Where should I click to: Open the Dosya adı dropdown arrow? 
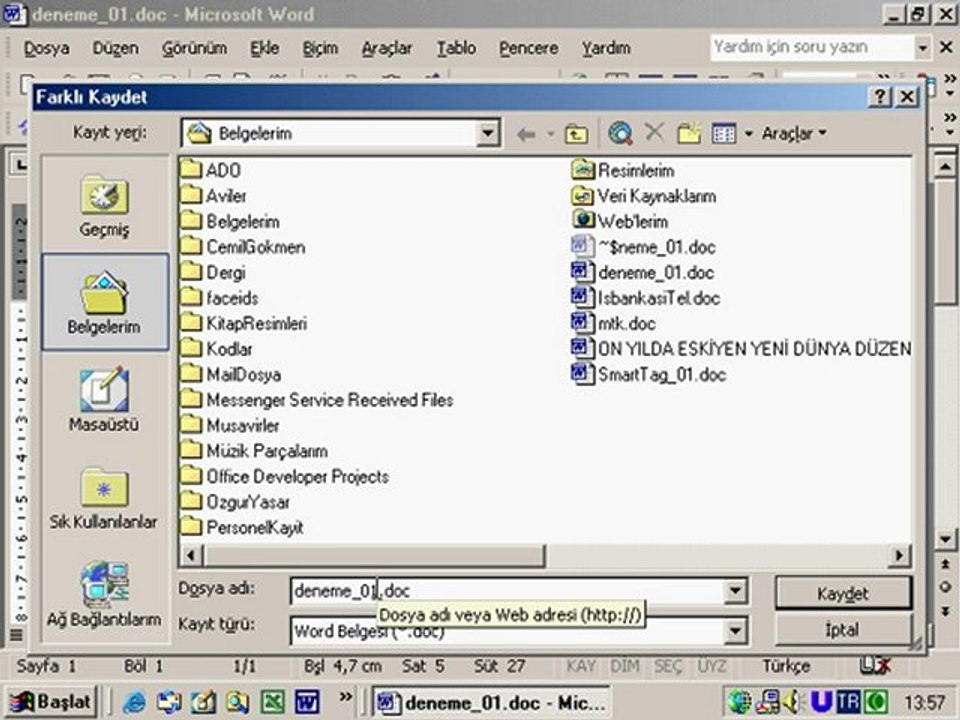(735, 591)
